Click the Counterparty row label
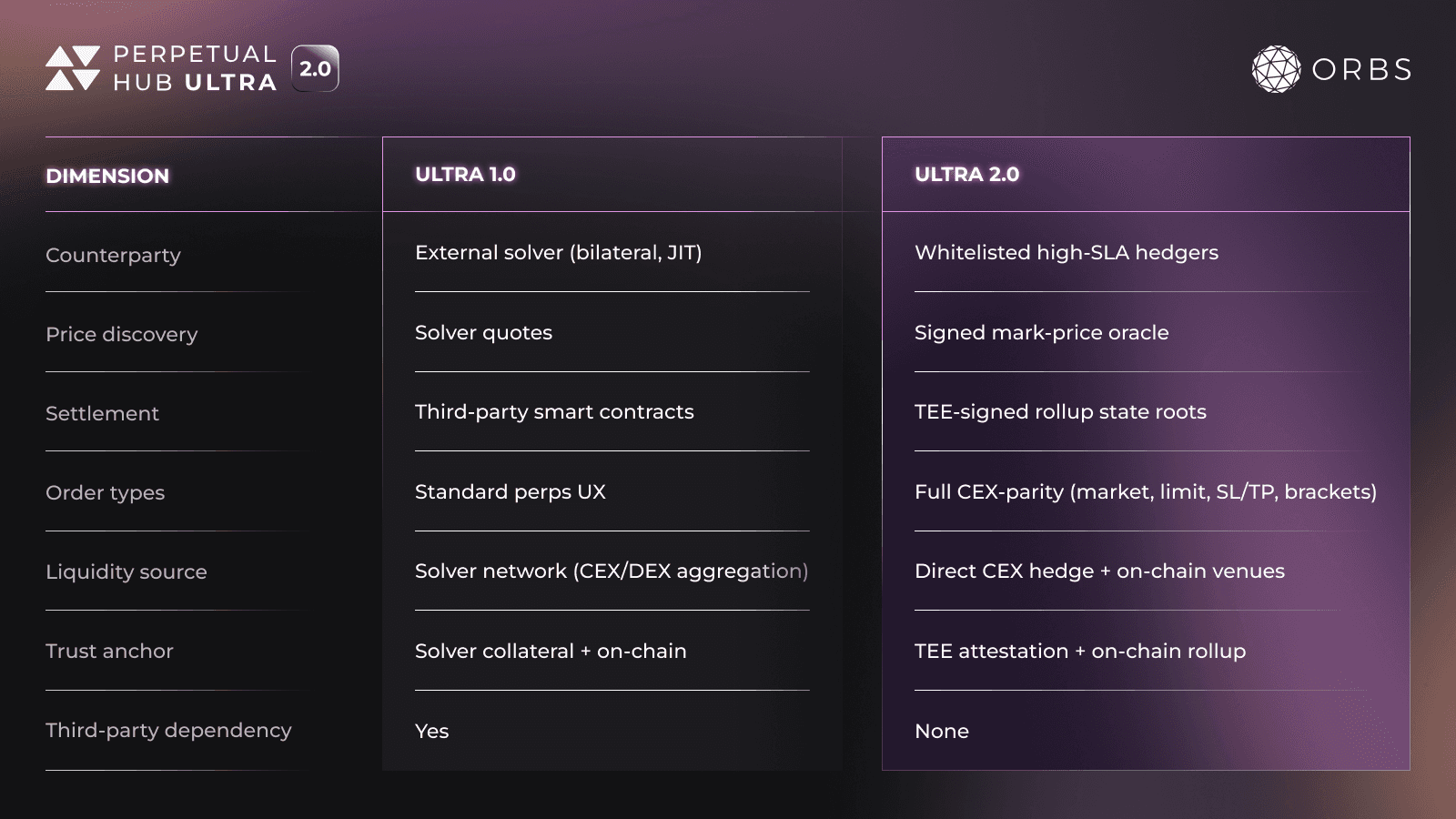 [113, 255]
